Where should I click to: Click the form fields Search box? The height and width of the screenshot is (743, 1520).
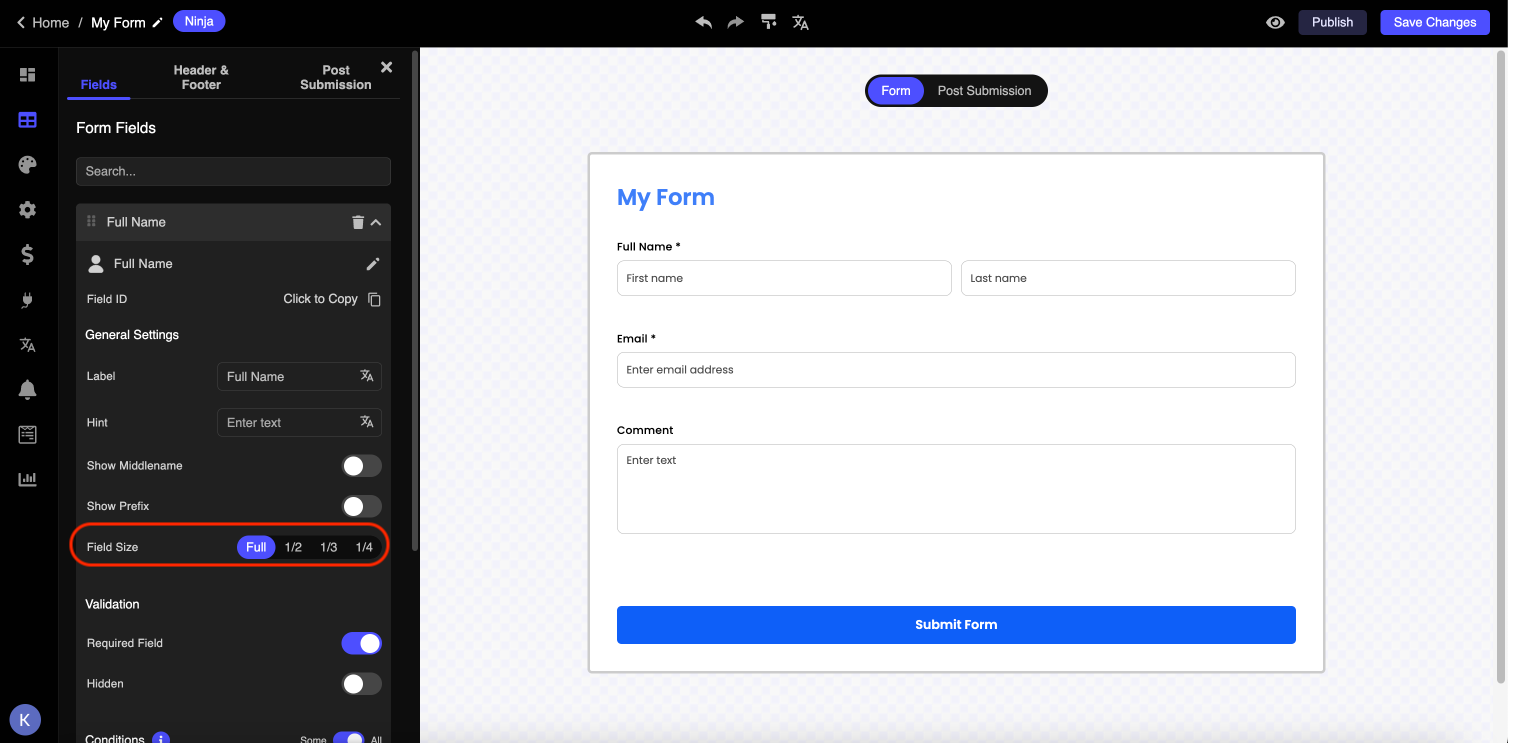233,171
